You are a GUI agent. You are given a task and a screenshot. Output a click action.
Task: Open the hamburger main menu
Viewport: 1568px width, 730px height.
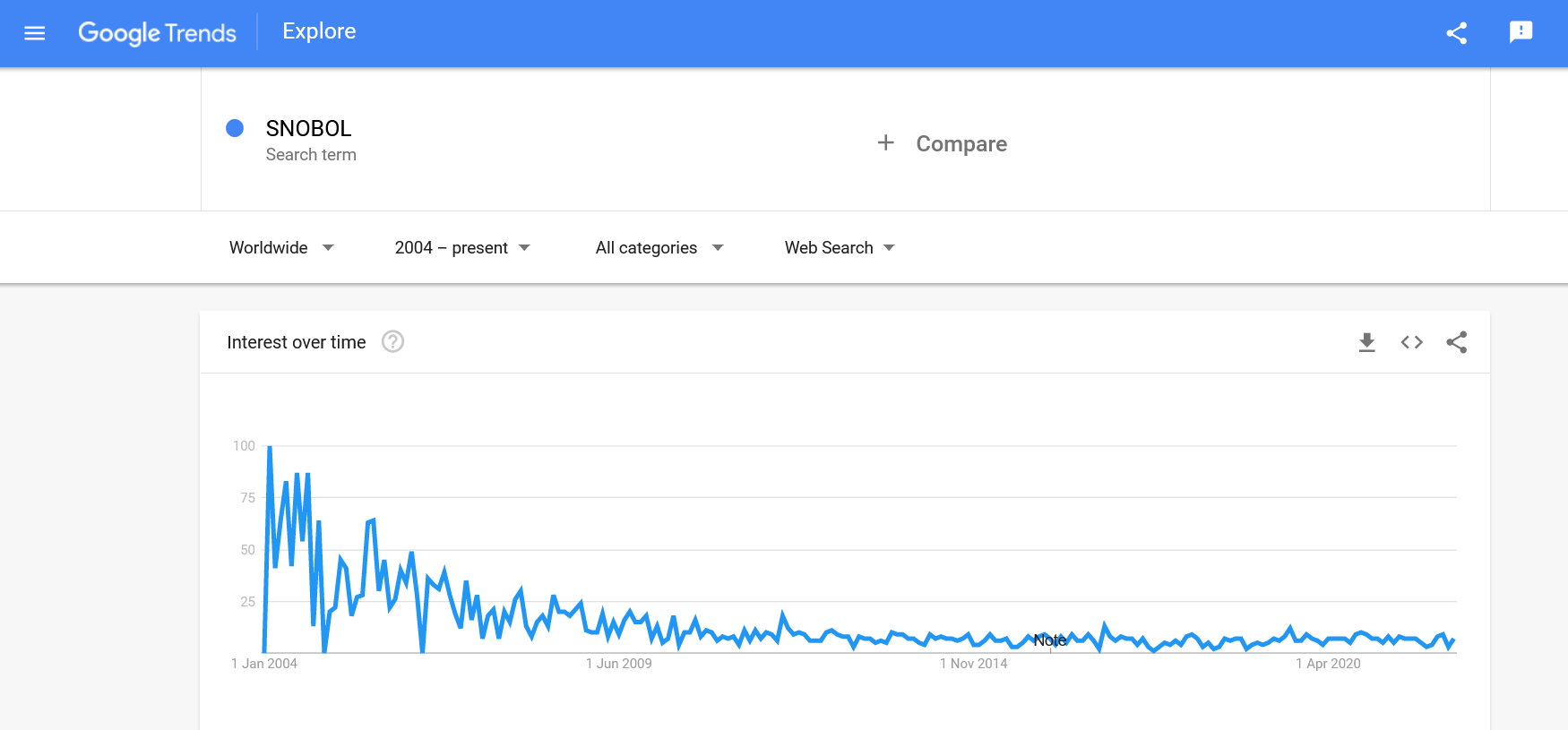pos(34,33)
